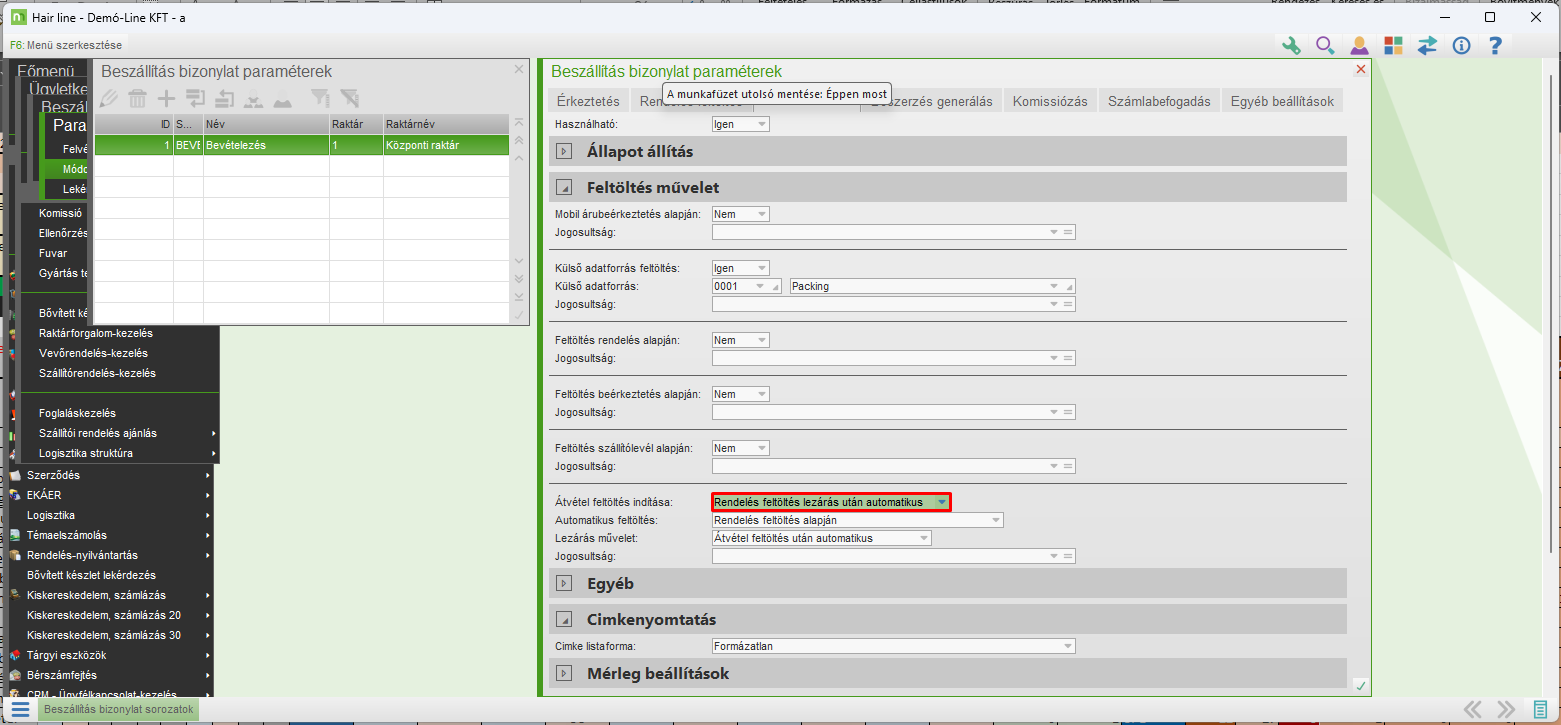This screenshot has height=725, width=1561.
Task: Click the document list icon at bottom right
Action: (1540, 709)
